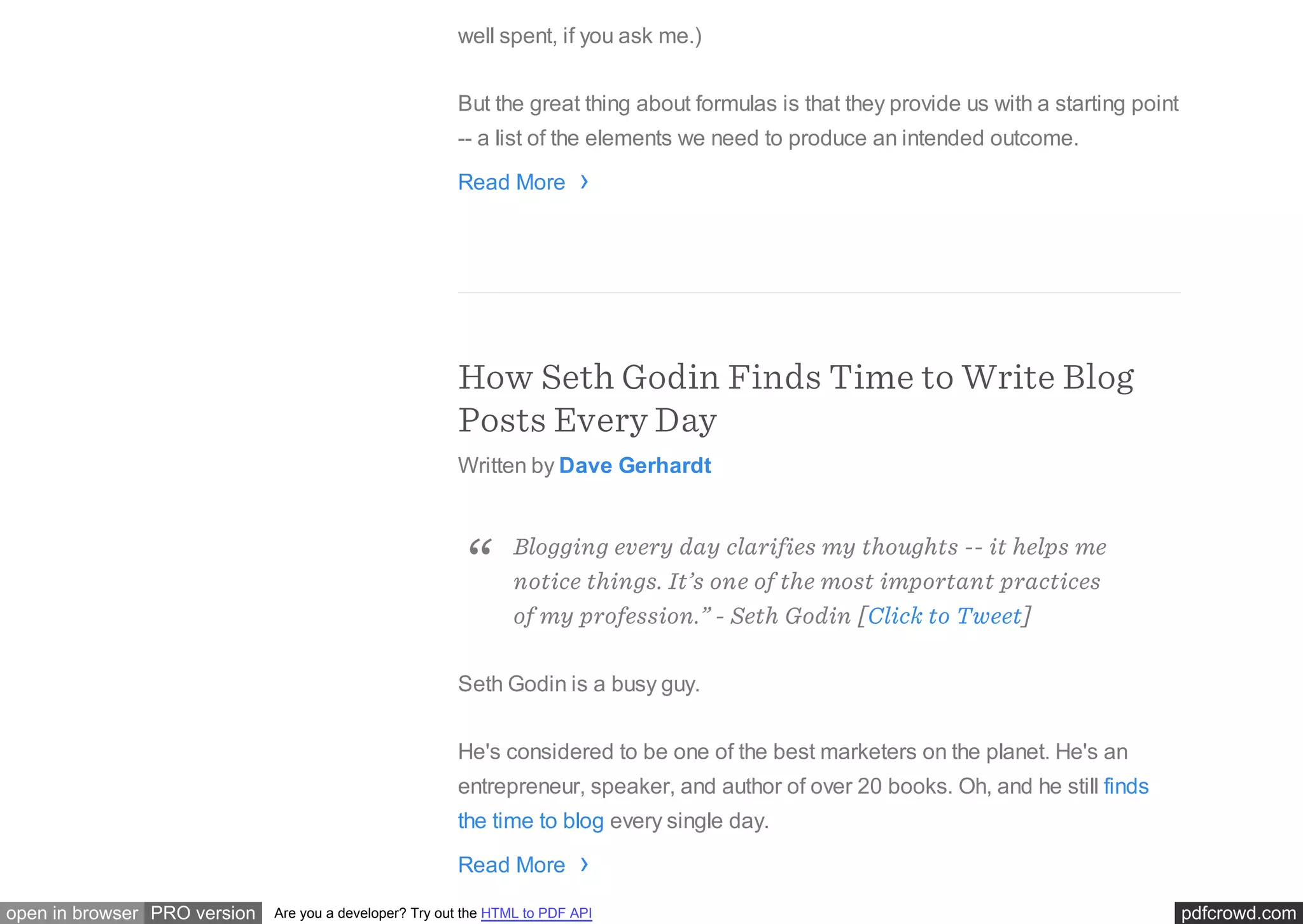Click the chevron arrow after the formulas Read More
Image resolution: width=1303 pixels, height=924 pixels.
[x=584, y=183]
